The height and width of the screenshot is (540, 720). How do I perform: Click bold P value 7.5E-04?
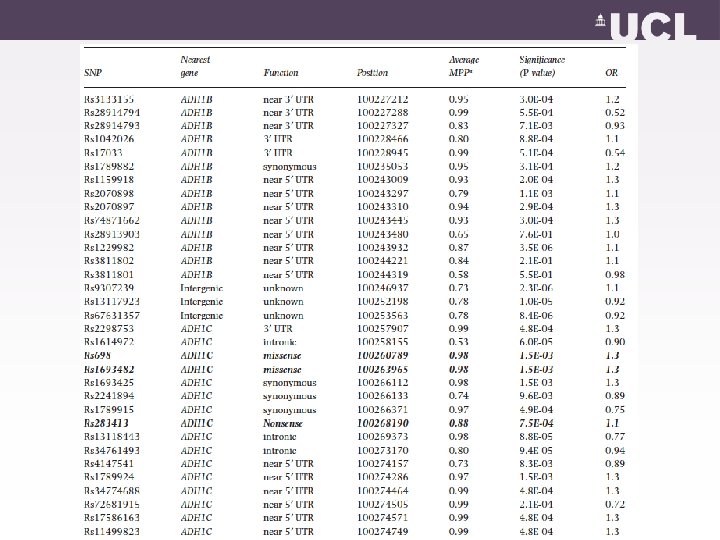[536, 423]
